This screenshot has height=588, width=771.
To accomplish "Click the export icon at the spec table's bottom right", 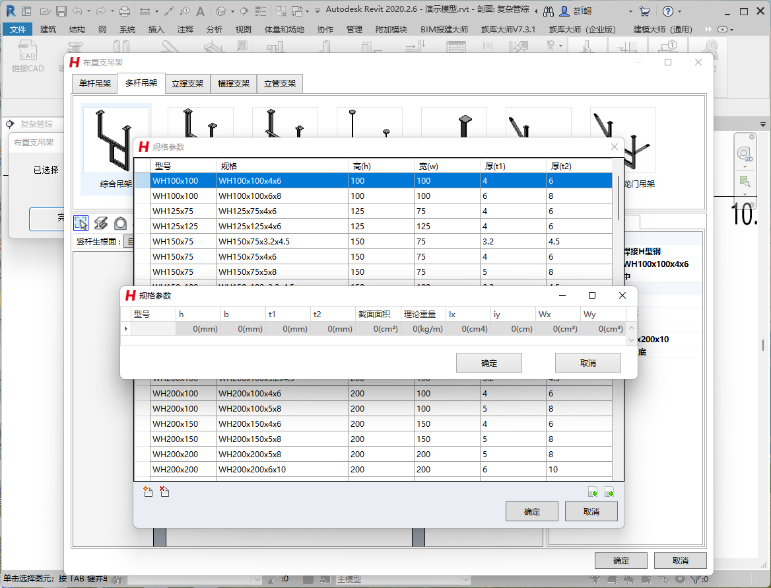I will pyautogui.click(x=608, y=492).
